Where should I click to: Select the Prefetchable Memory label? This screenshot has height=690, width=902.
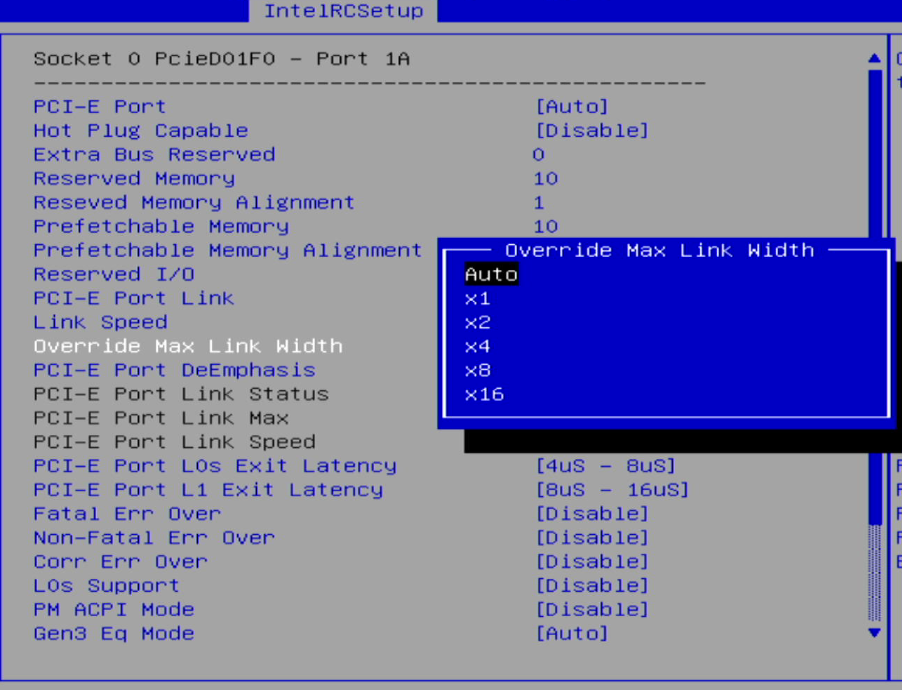161,226
